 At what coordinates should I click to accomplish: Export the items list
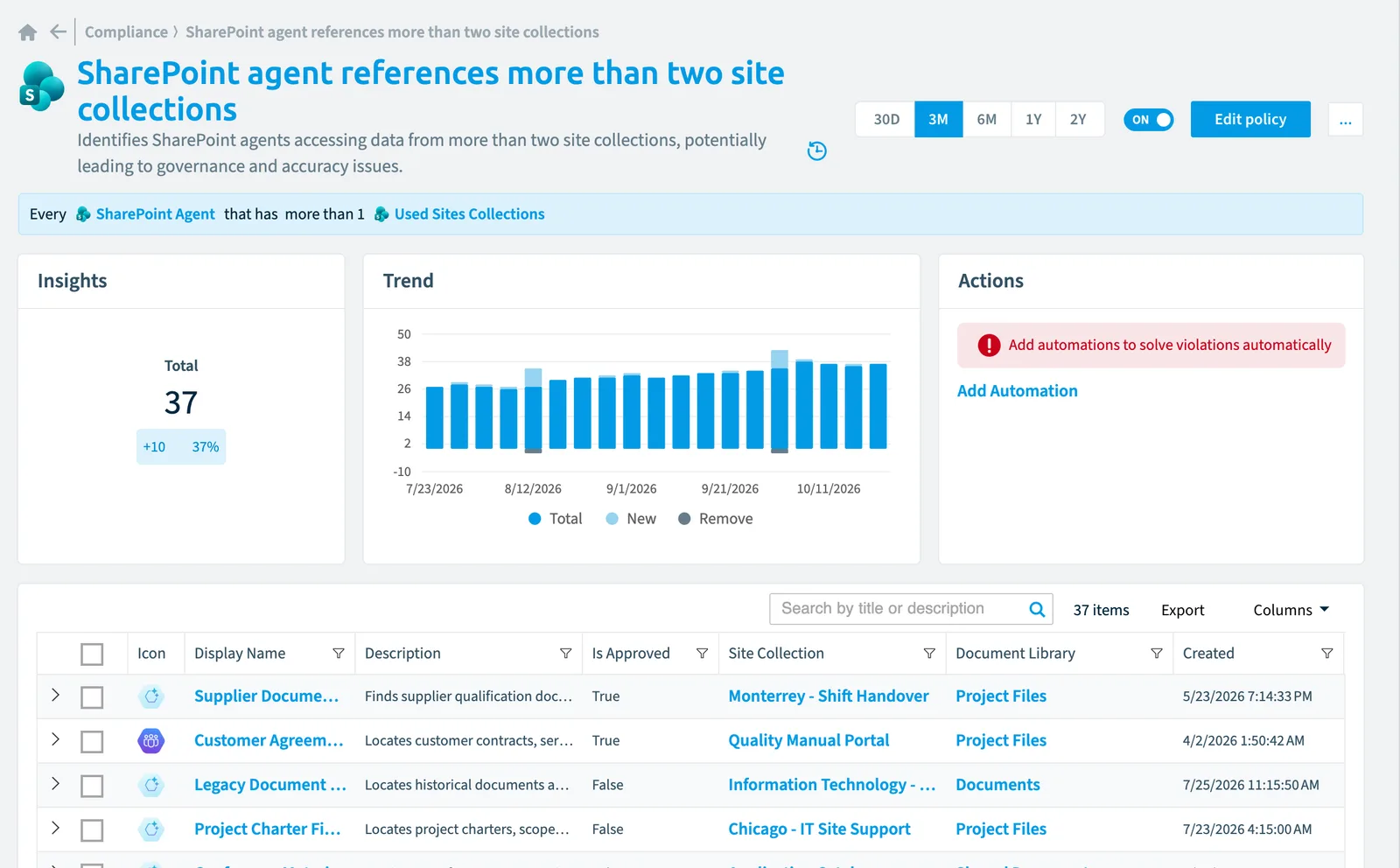[1182, 610]
